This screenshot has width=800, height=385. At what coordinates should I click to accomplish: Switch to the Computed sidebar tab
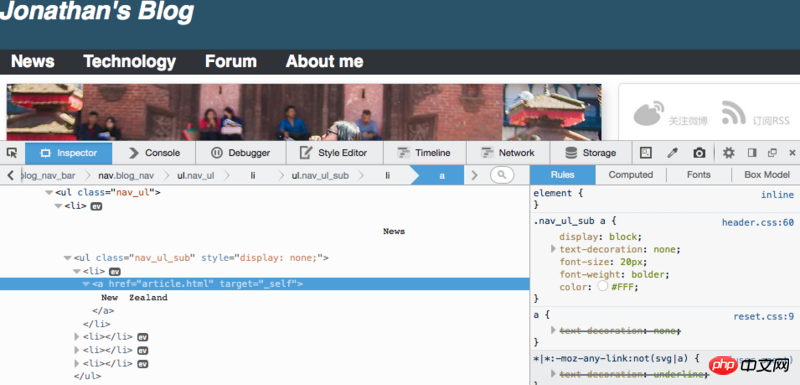coord(631,175)
